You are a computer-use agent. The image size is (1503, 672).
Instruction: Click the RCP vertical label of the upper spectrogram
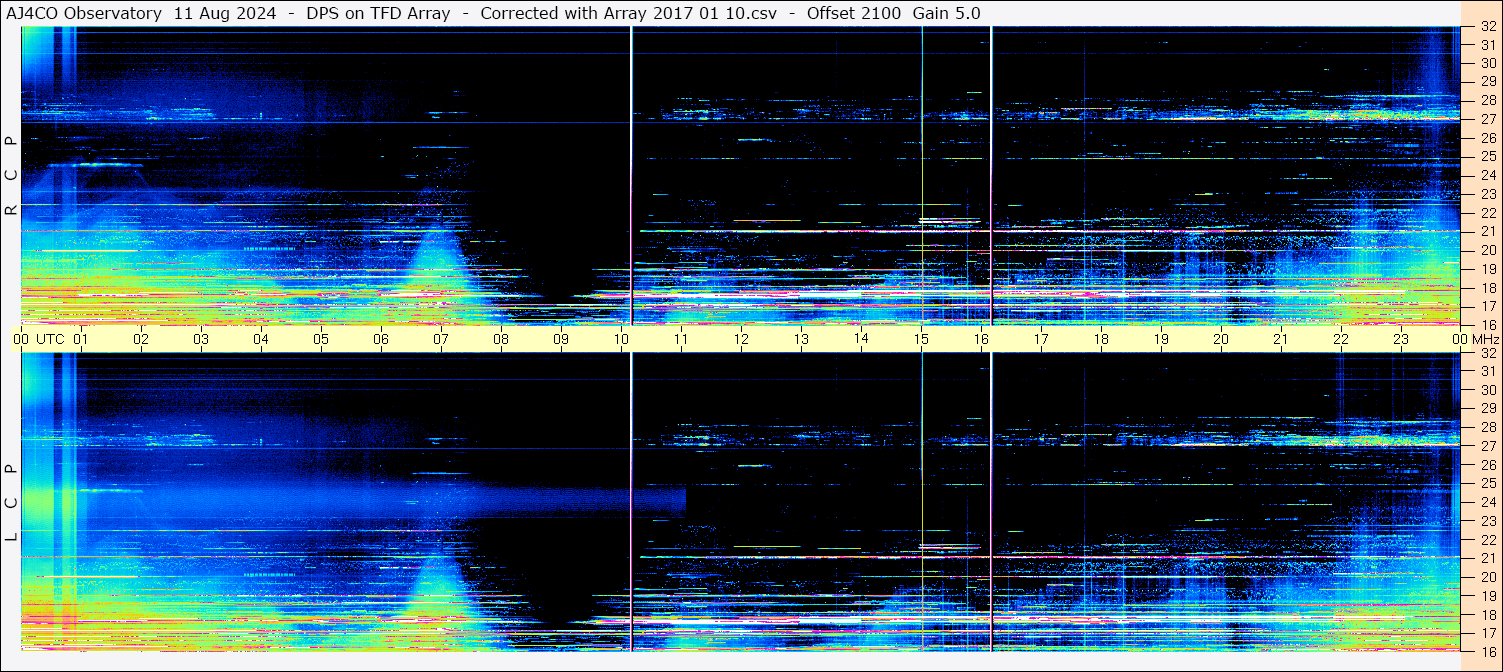pos(11,175)
